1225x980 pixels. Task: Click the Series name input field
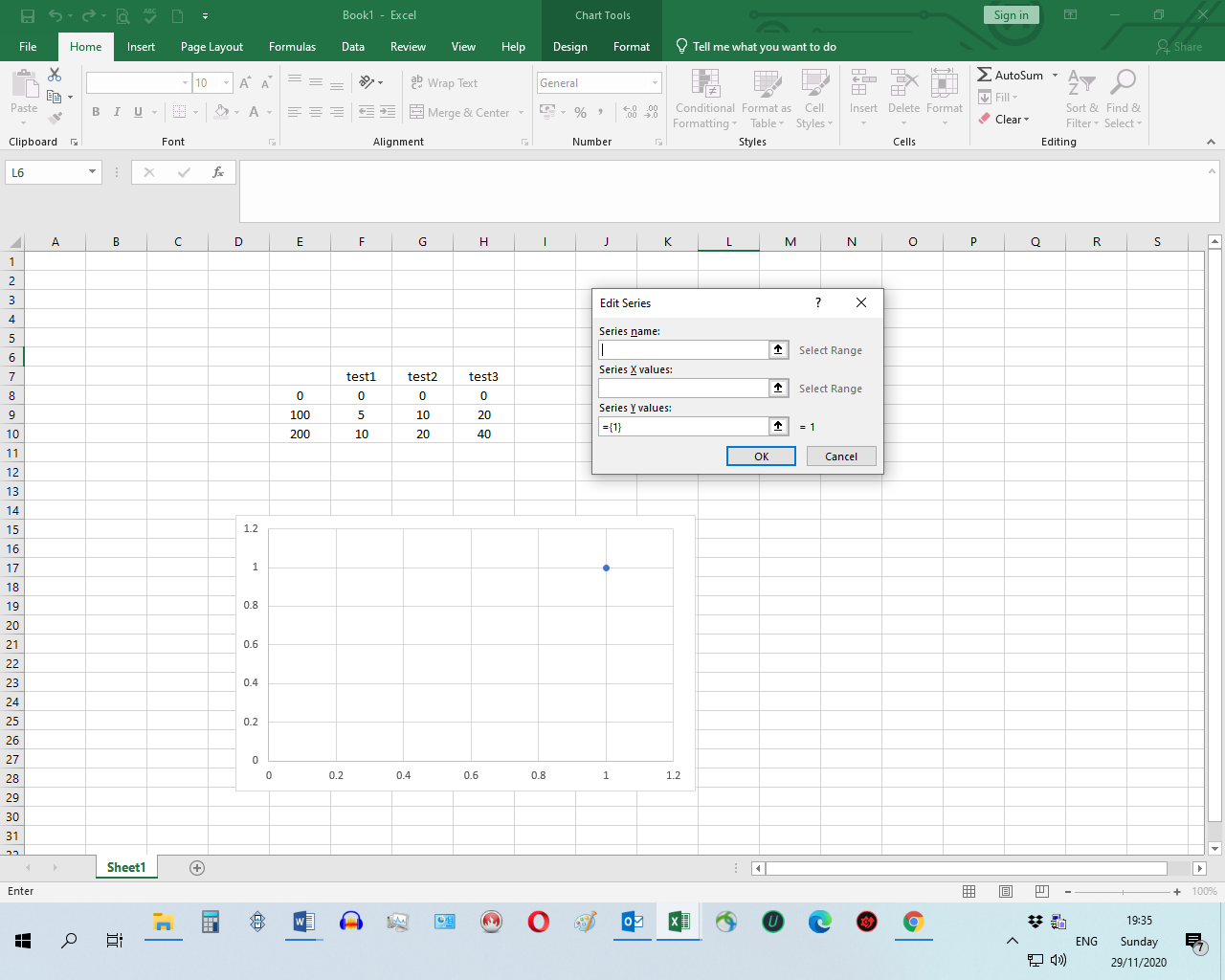coord(683,350)
